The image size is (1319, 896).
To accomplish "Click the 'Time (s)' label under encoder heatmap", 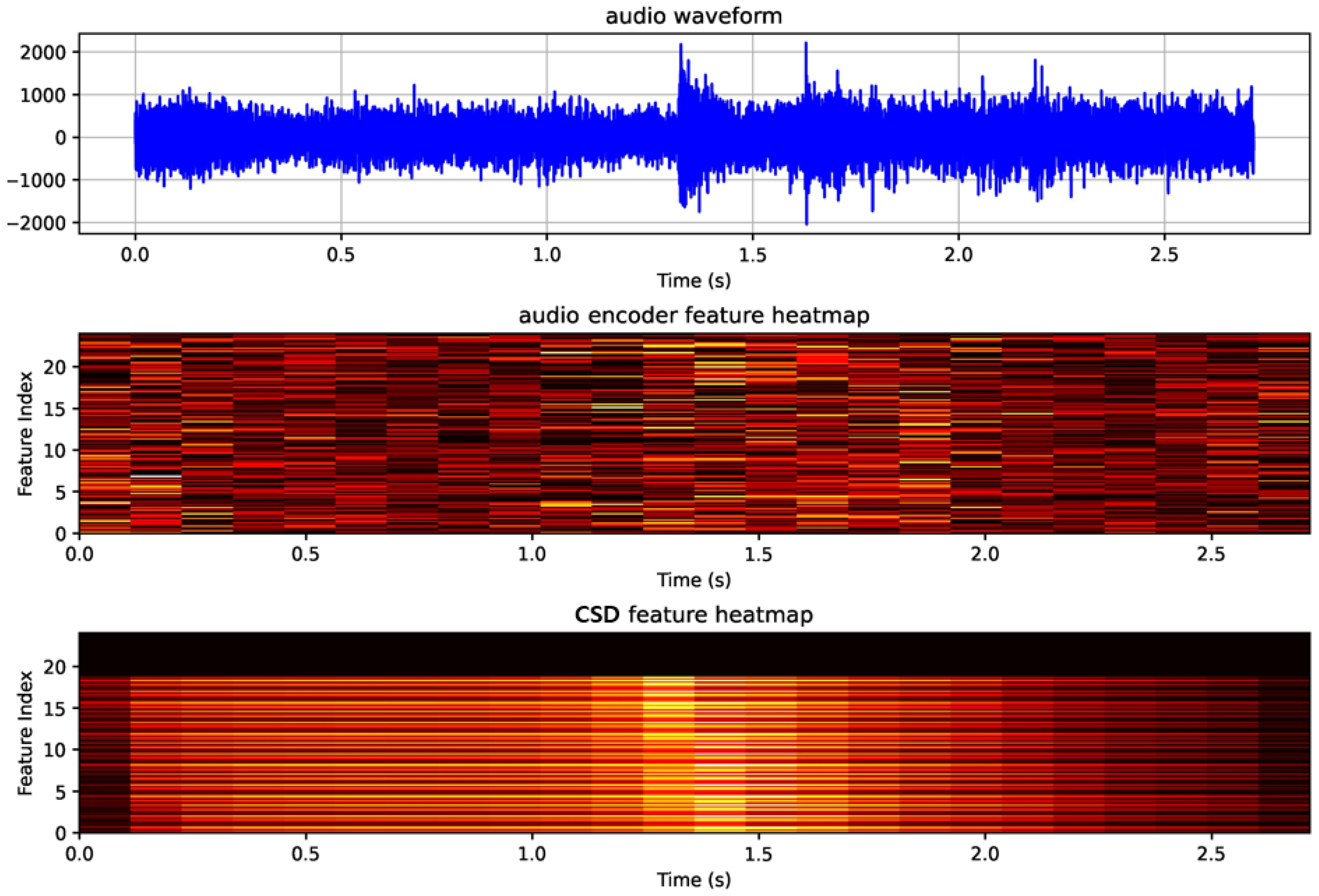I will [x=693, y=579].
